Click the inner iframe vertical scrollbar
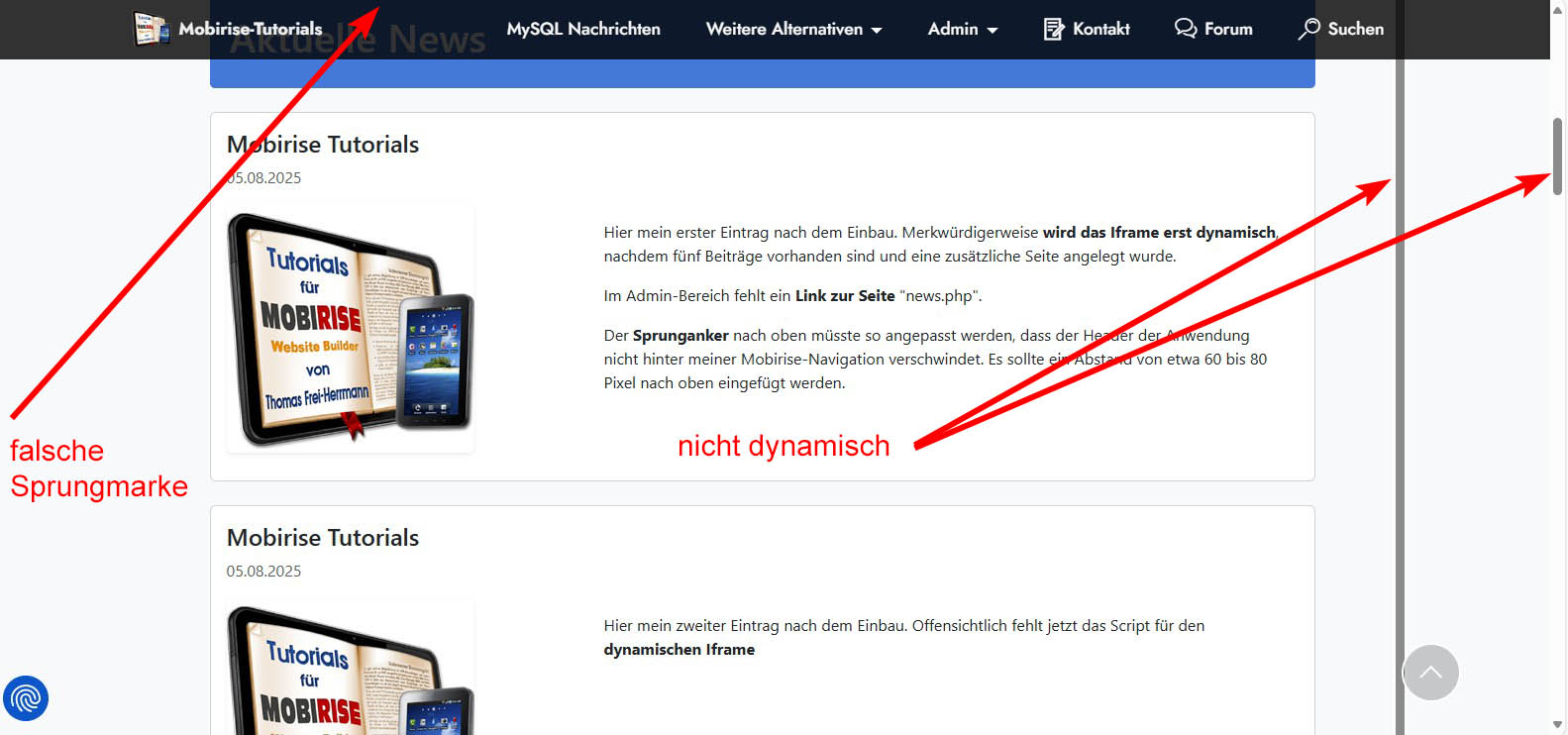 pos(1400,396)
